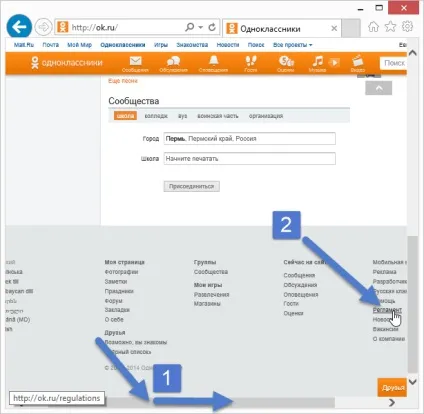Open footer link Заметки

click(x=116, y=282)
